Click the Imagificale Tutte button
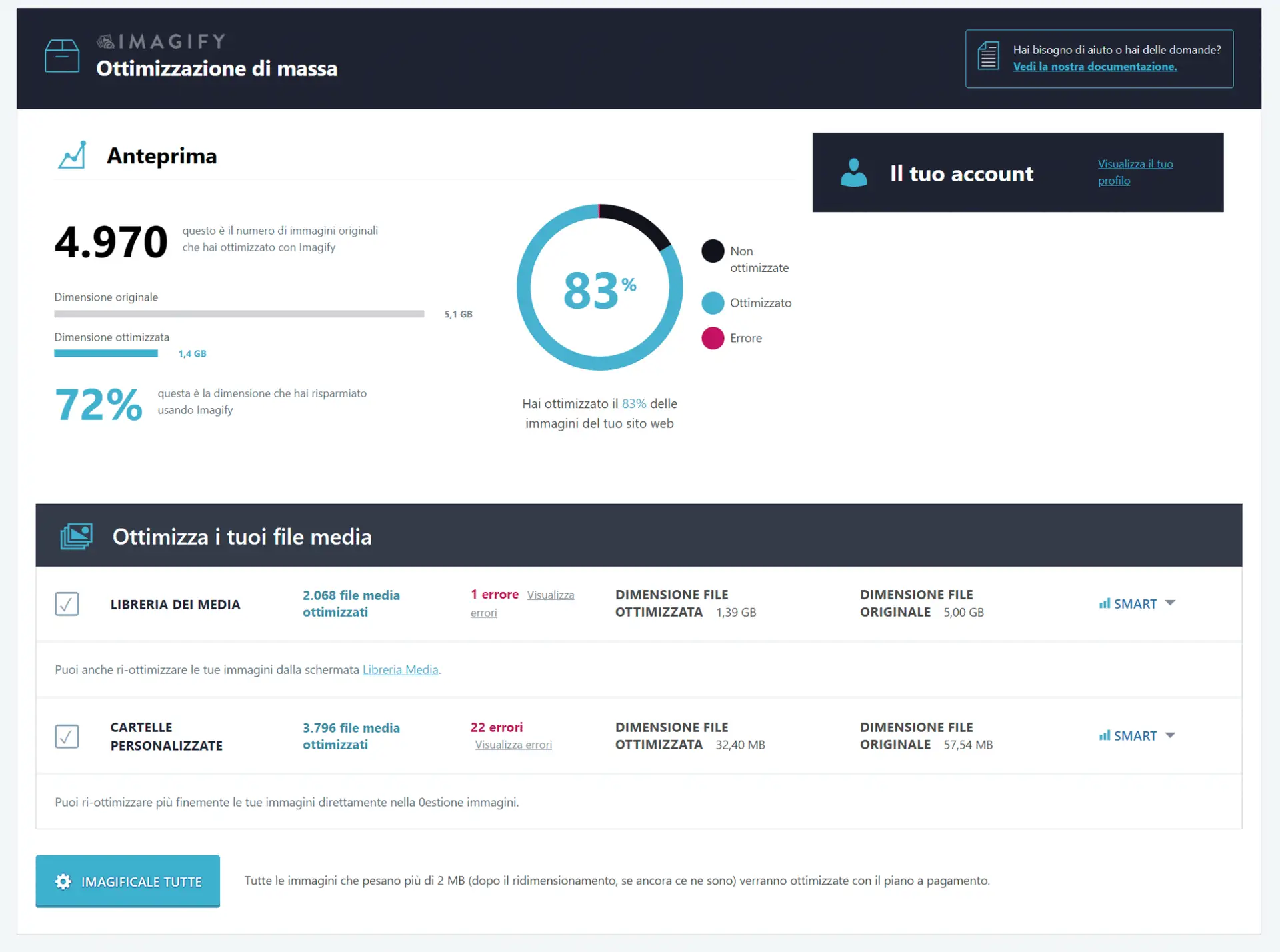The height and width of the screenshot is (952, 1280). pyautogui.click(x=128, y=881)
